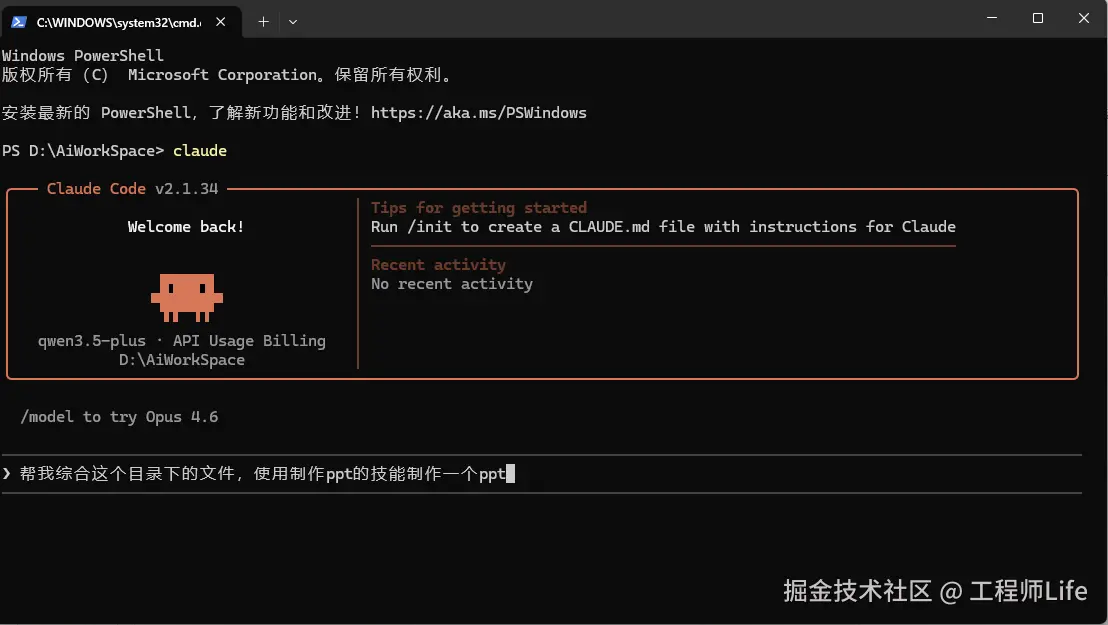
Task: Expand the new tab profile dropdown chevron
Action: [x=293, y=21]
